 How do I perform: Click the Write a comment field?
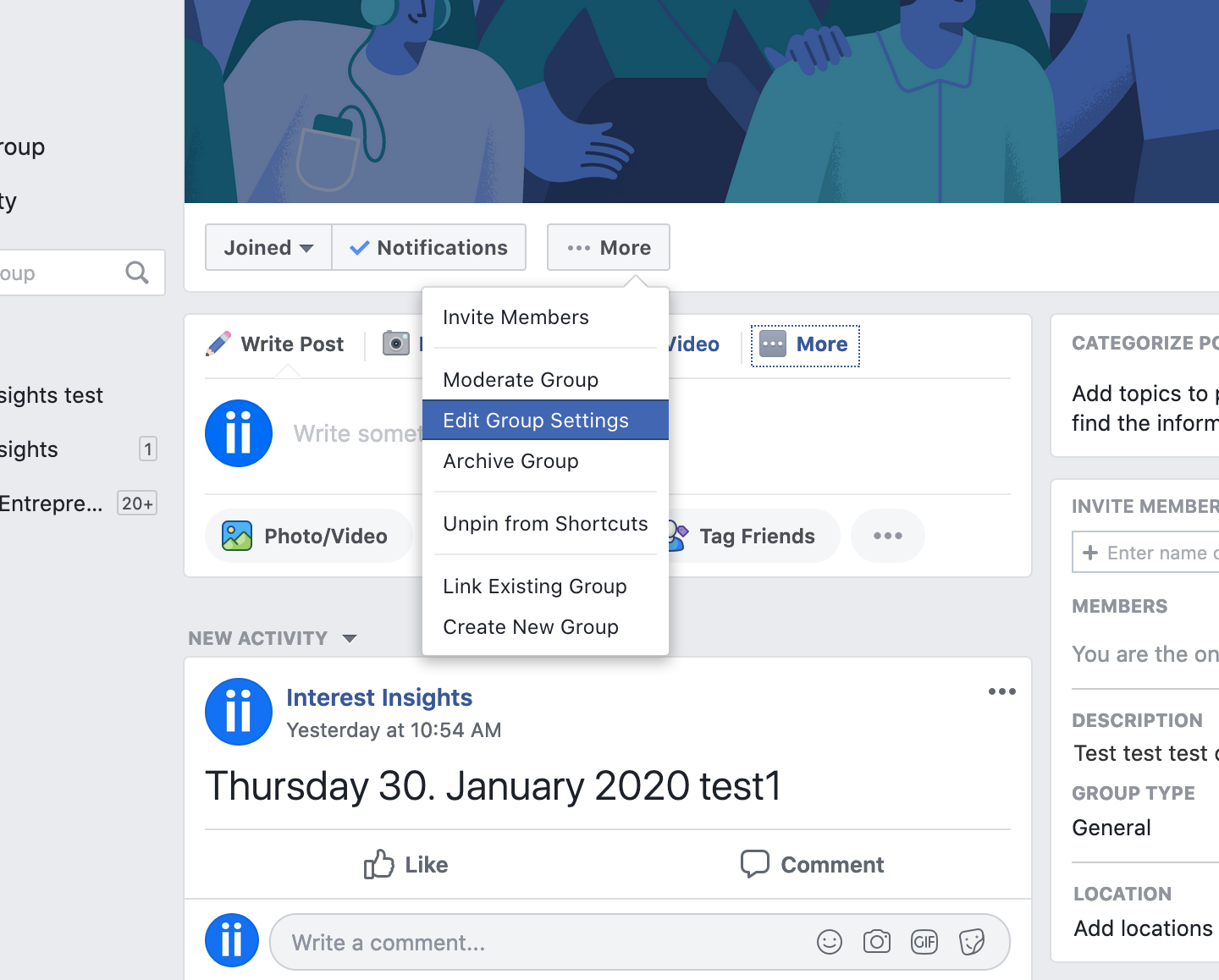(542, 942)
